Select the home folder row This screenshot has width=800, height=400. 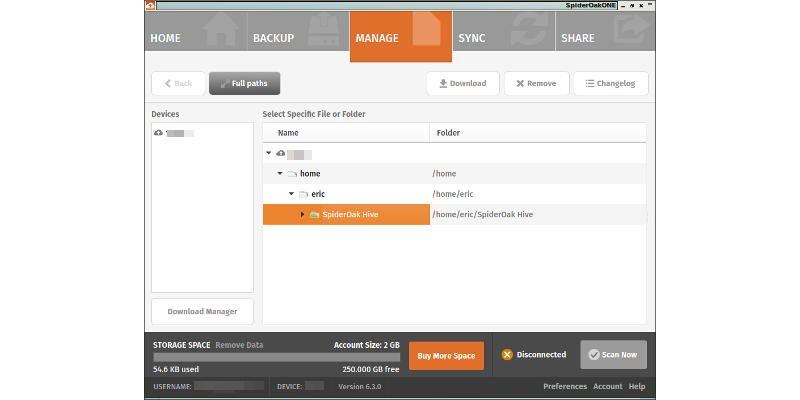[x=454, y=173]
